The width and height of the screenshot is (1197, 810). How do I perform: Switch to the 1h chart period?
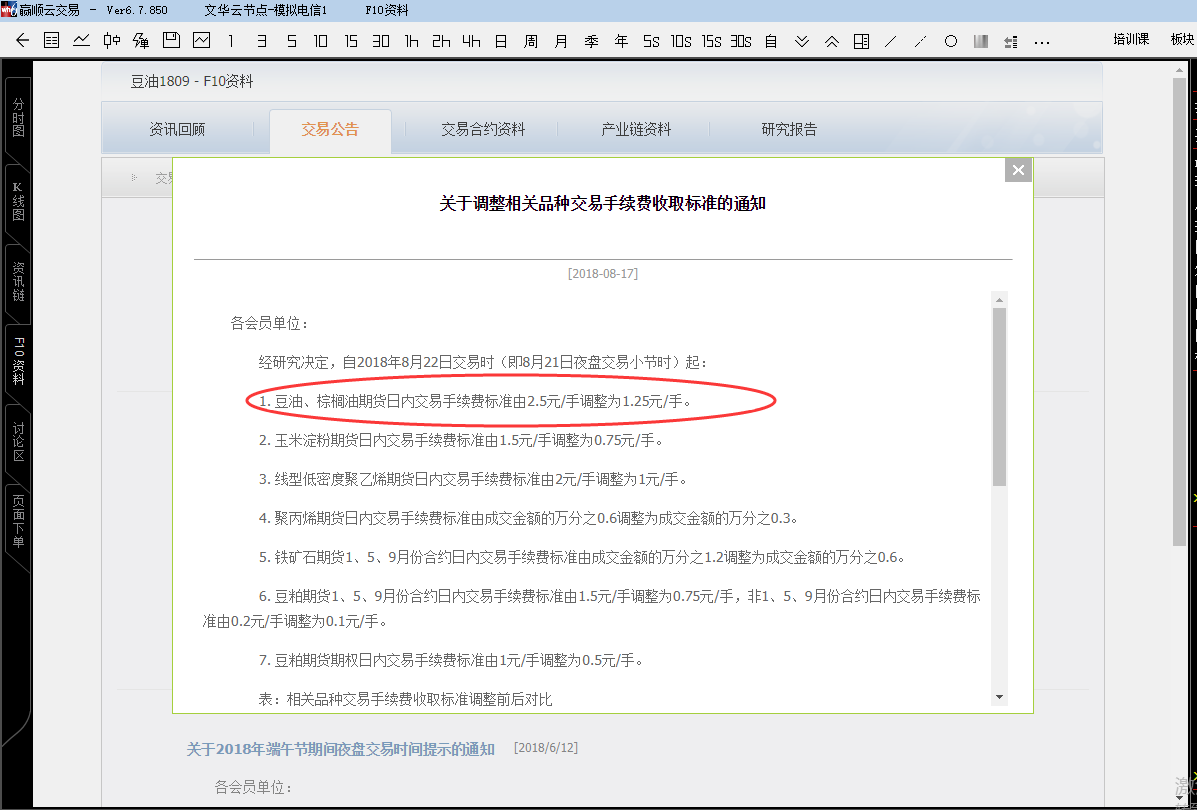tap(411, 41)
